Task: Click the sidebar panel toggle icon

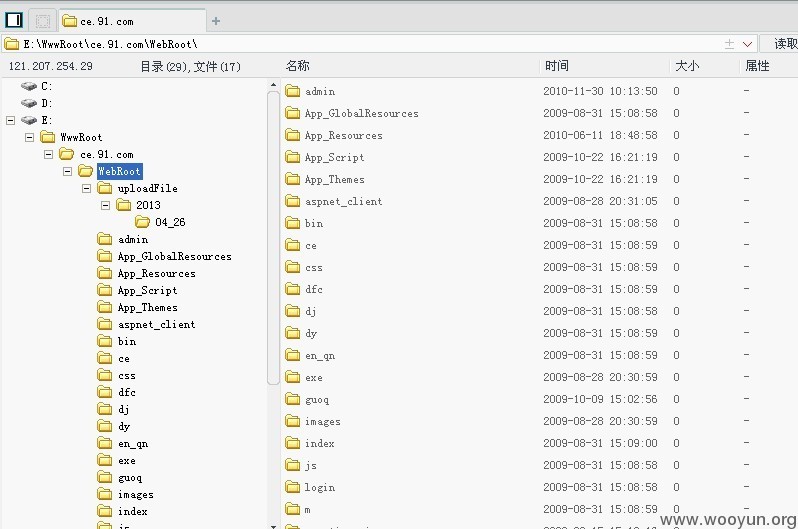Action: coord(14,20)
